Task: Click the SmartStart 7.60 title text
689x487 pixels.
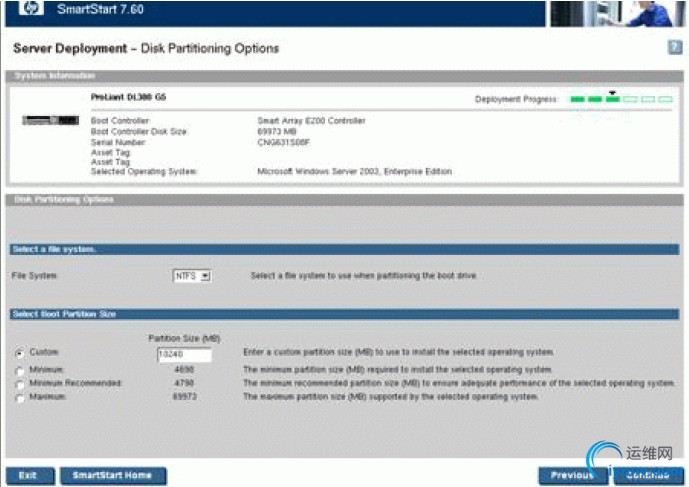Action: point(100,9)
